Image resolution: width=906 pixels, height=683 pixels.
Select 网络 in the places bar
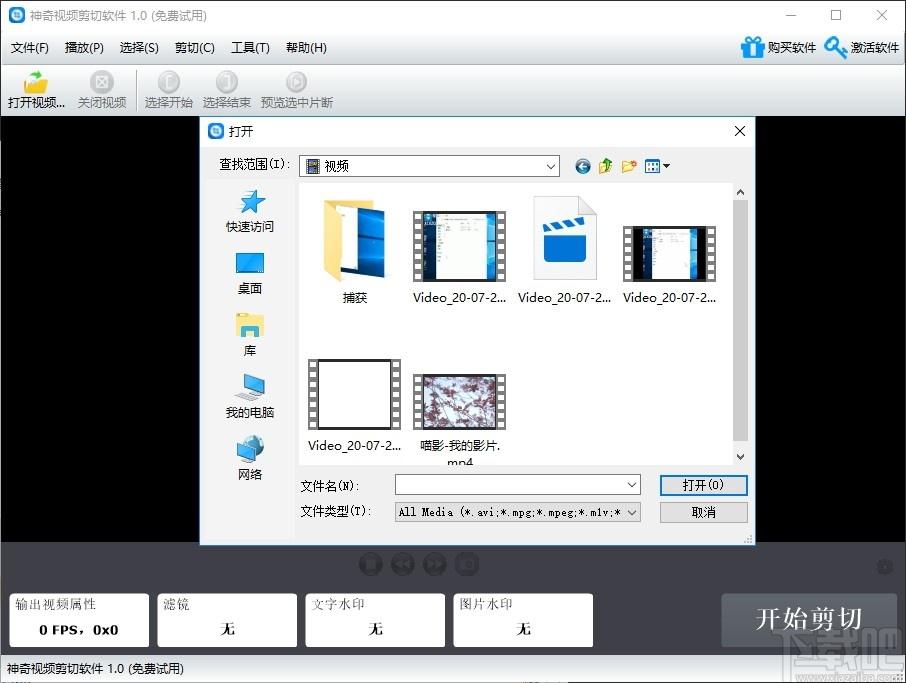coord(250,459)
